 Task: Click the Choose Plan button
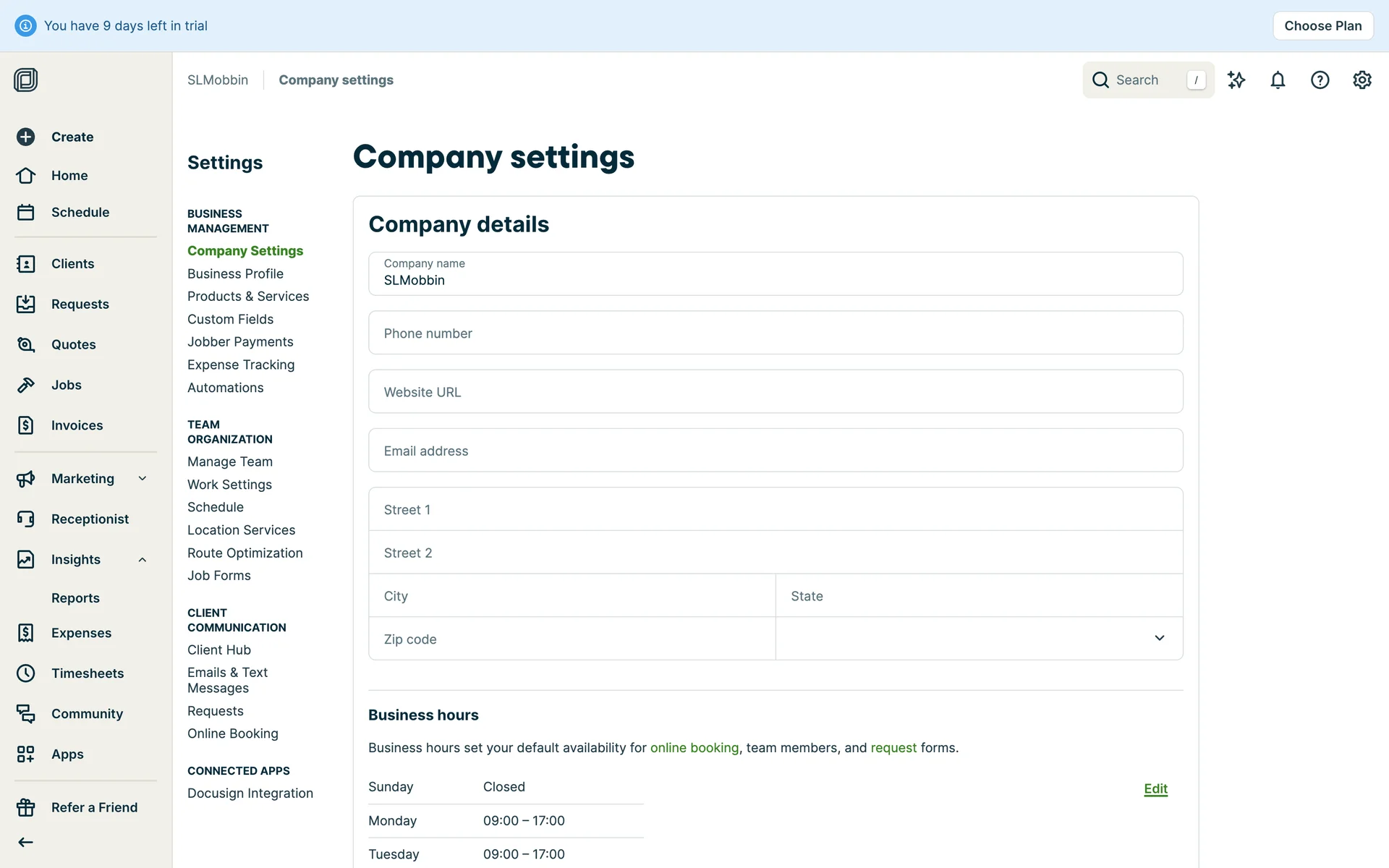point(1322,26)
